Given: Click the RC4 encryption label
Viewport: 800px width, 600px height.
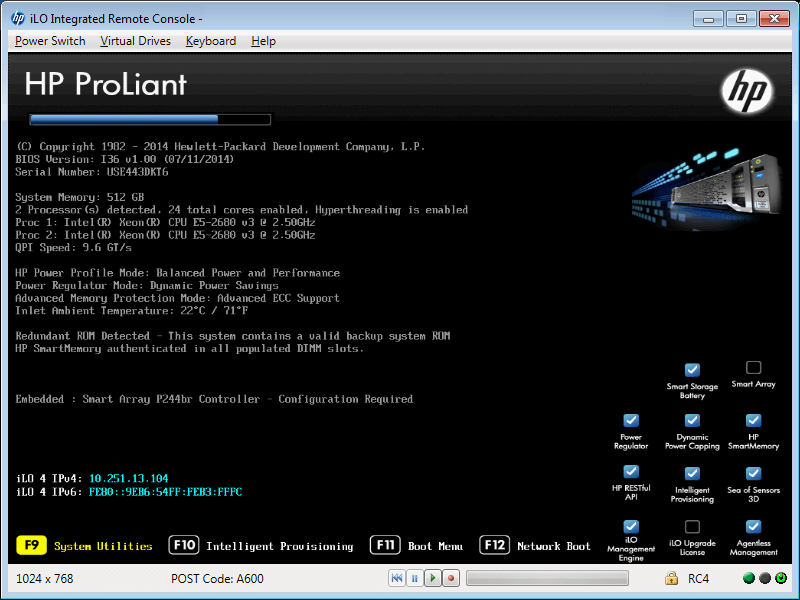Looking at the screenshot, I should point(698,579).
